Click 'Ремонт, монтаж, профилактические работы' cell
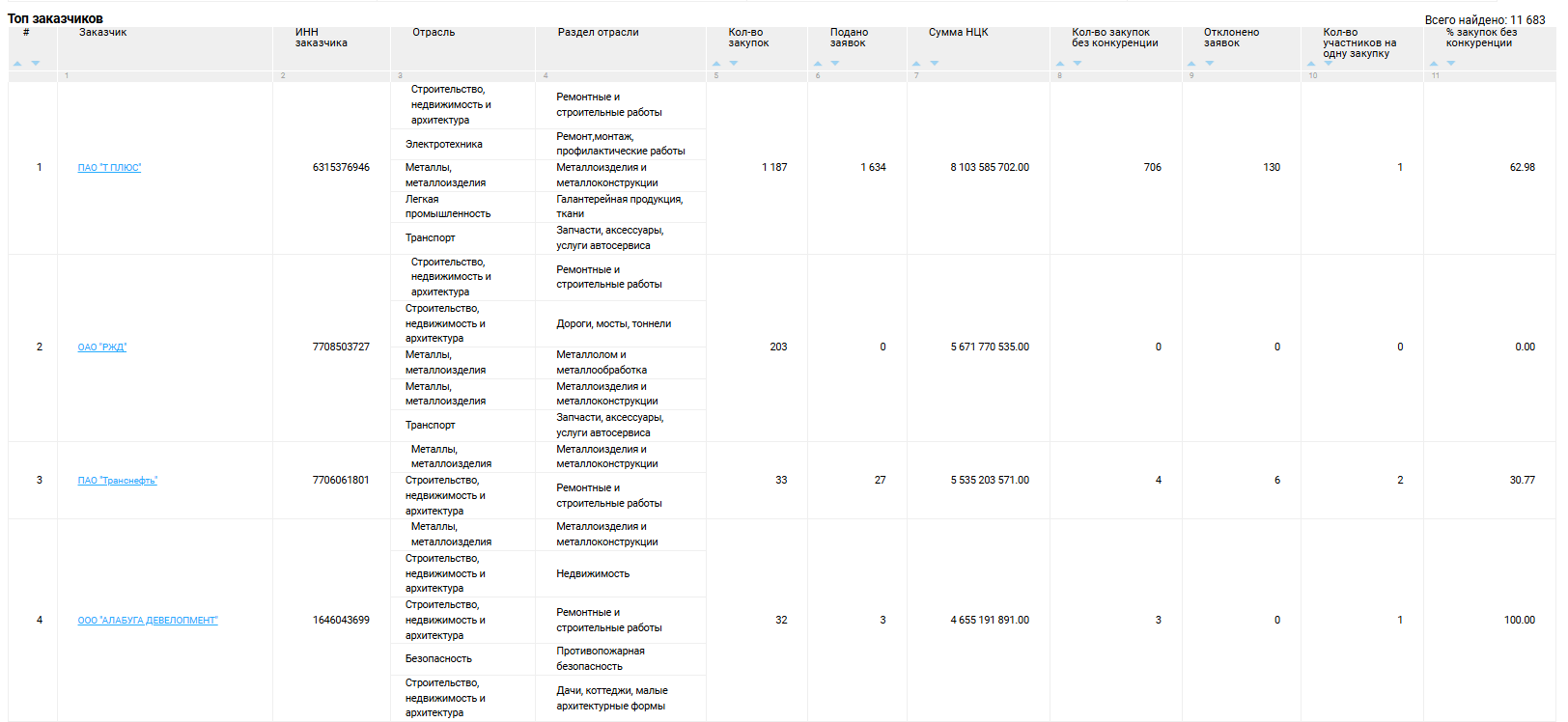Screen dimensions: 1568x722 [621, 144]
